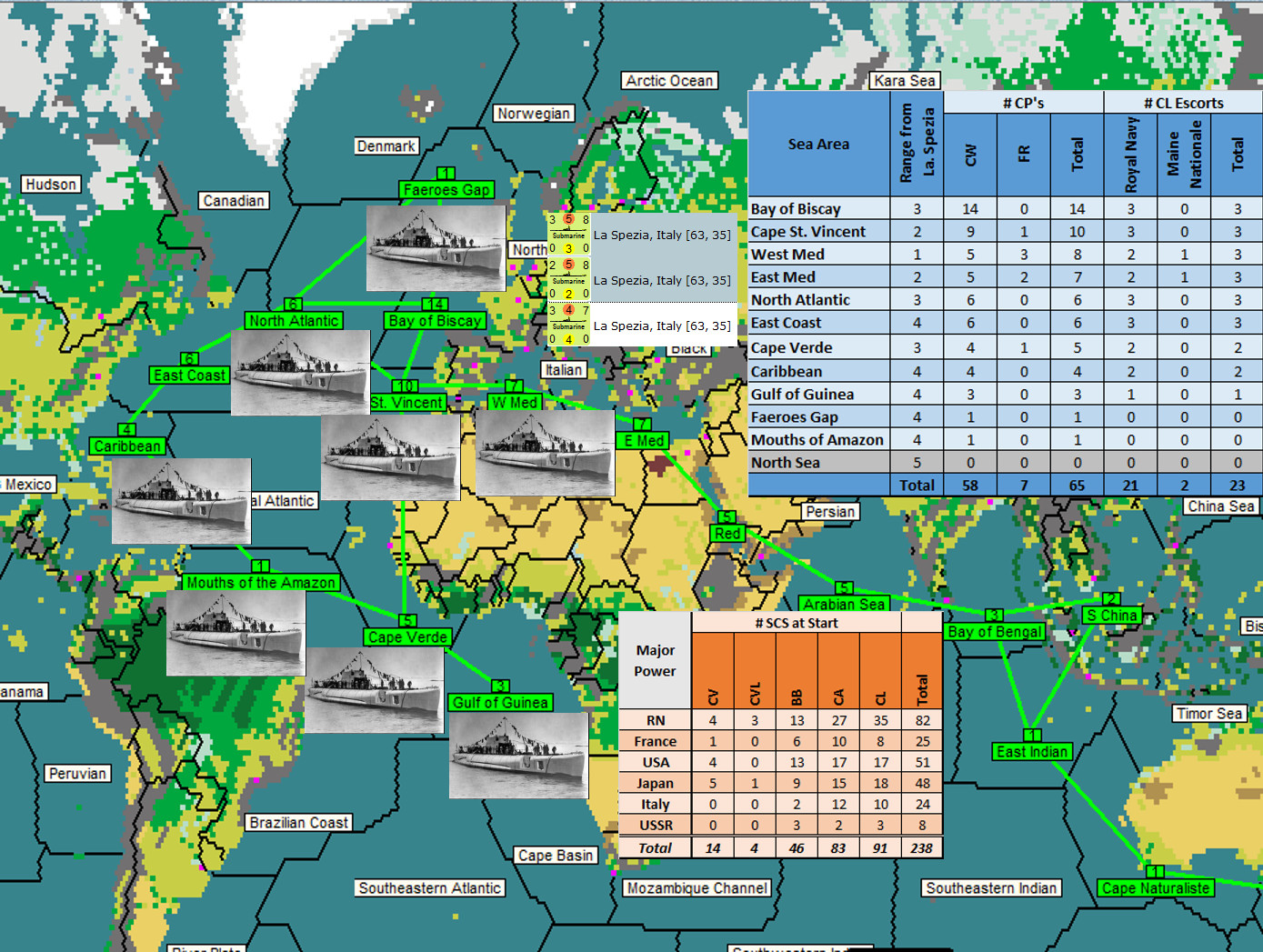The width and height of the screenshot is (1263, 952).
Task: Select the green North Atlantic map label
Action: point(294,321)
